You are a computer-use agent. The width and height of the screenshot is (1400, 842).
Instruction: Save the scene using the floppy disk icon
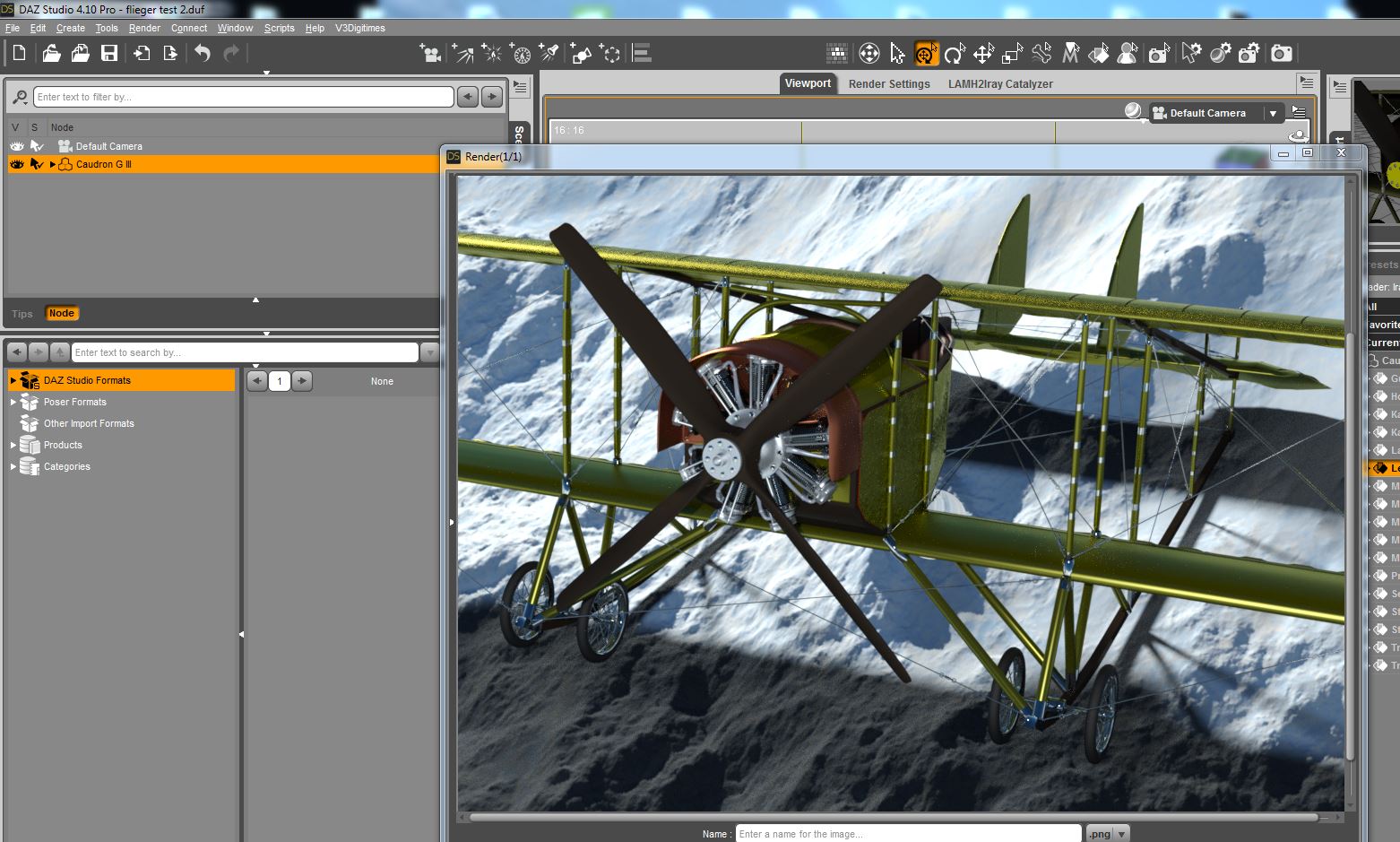pos(109,54)
